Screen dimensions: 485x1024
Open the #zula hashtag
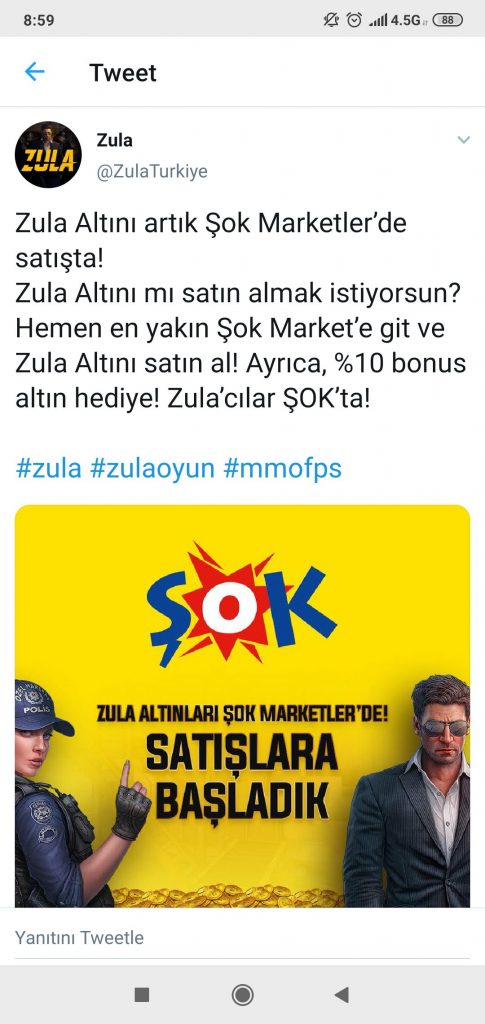pyautogui.click(x=48, y=468)
